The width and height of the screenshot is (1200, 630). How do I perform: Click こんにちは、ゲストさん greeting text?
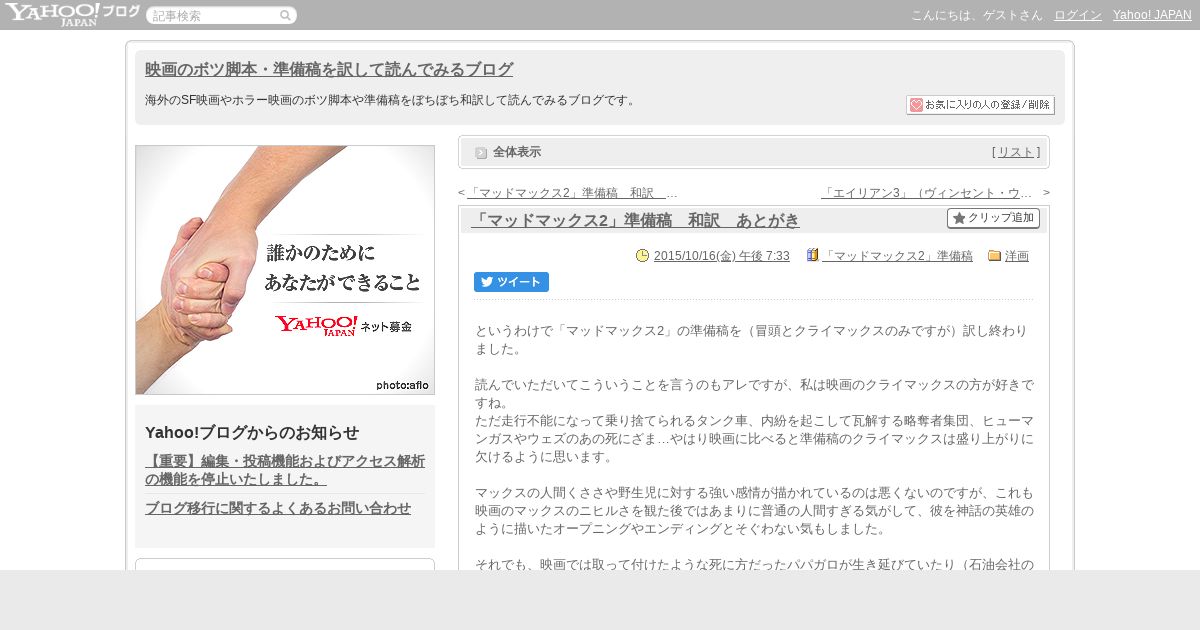point(976,15)
